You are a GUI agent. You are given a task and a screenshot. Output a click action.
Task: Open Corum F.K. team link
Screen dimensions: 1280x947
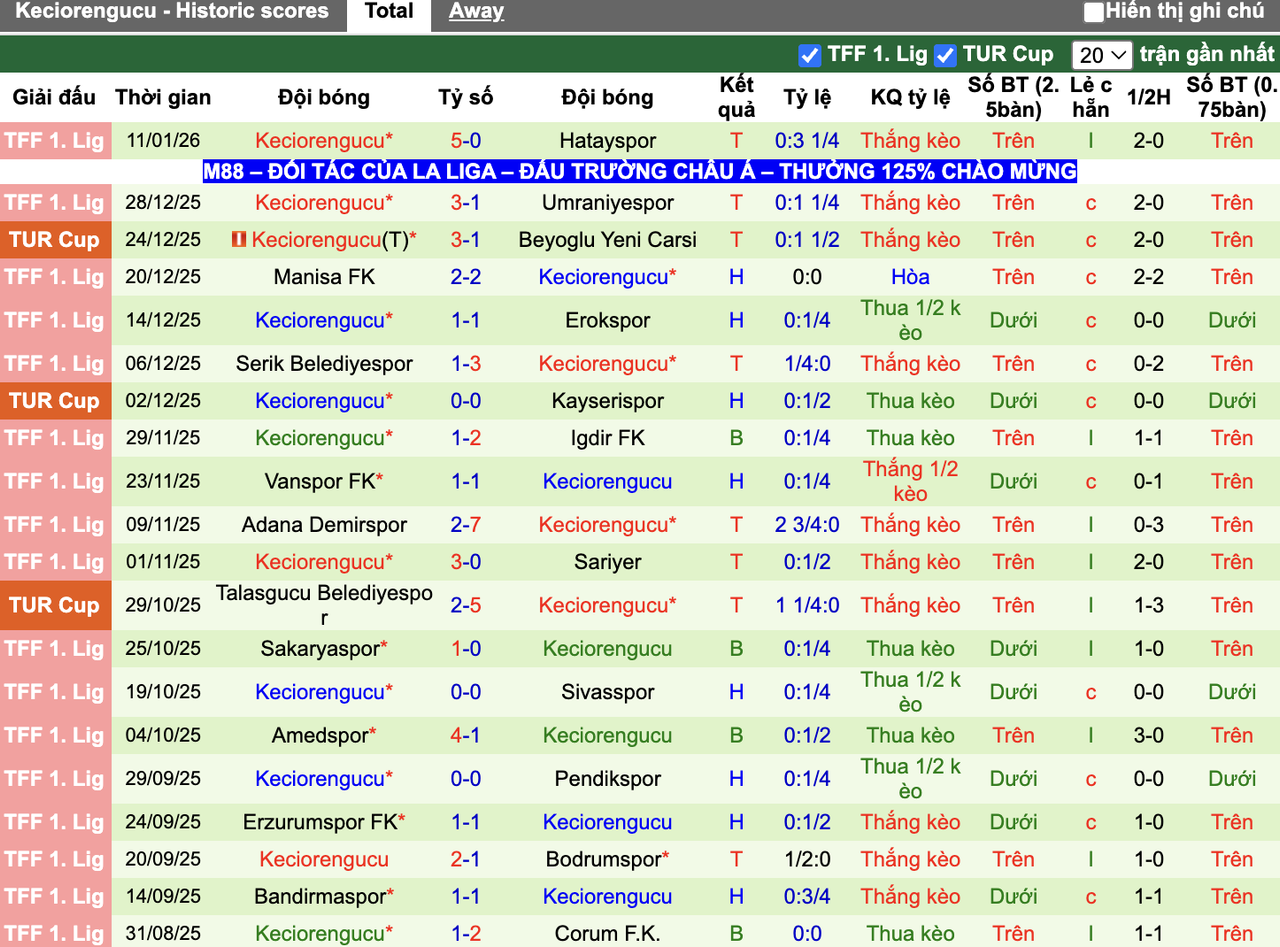[607, 934]
